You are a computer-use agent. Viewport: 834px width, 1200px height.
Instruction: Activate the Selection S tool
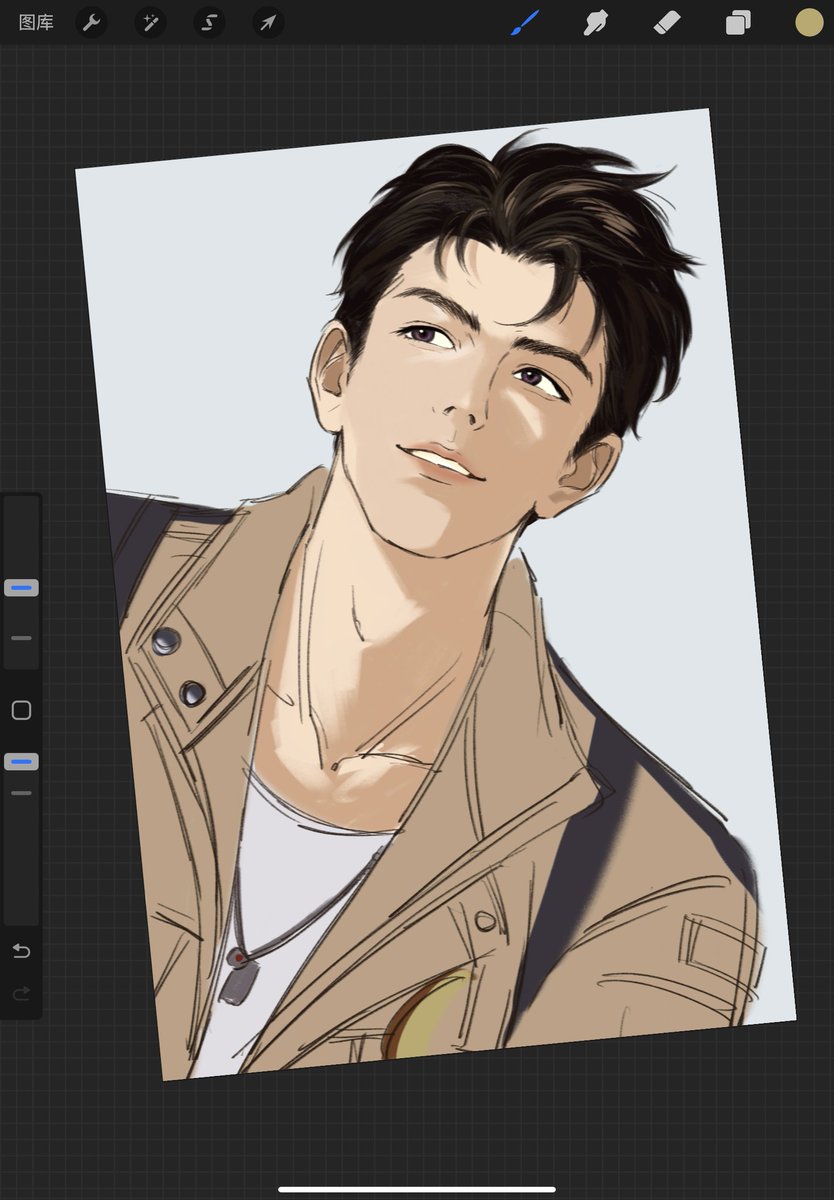click(209, 22)
